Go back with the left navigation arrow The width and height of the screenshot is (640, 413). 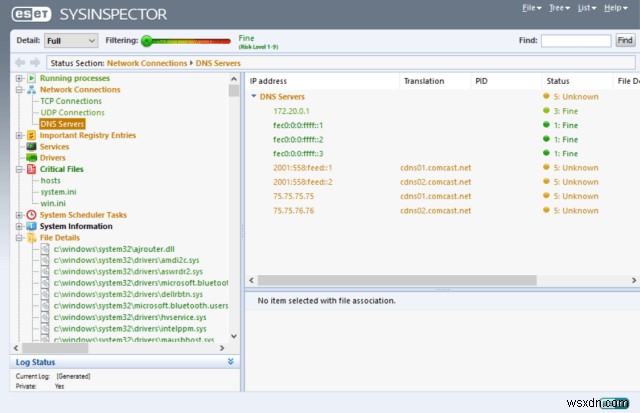pyautogui.click(x=21, y=63)
